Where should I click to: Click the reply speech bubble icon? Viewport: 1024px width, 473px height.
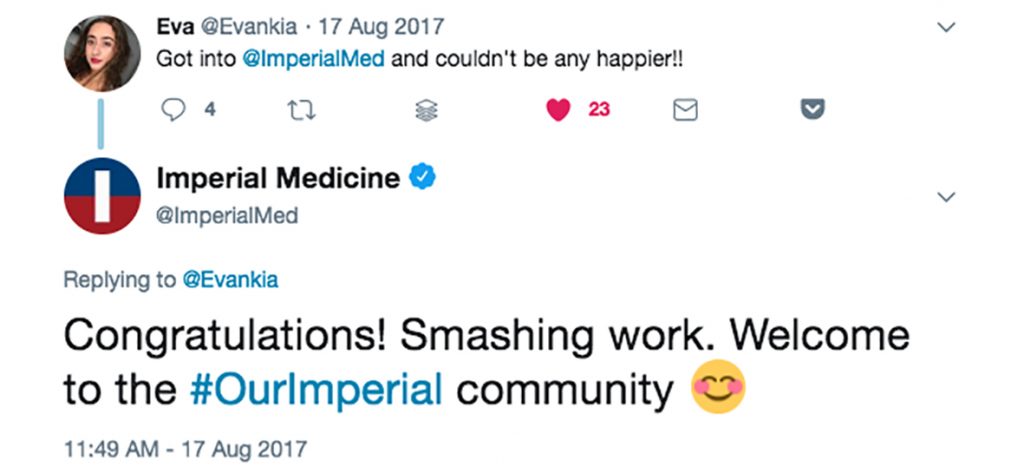[174, 111]
